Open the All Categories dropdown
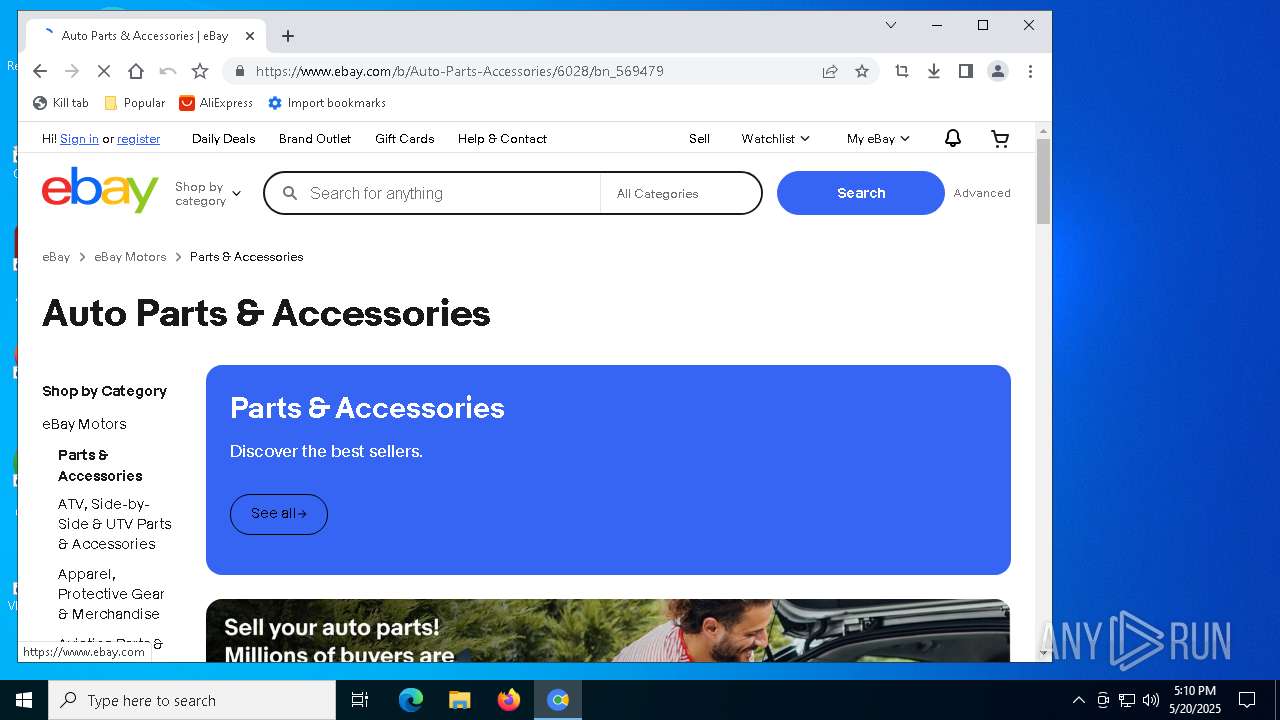 pyautogui.click(x=680, y=193)
